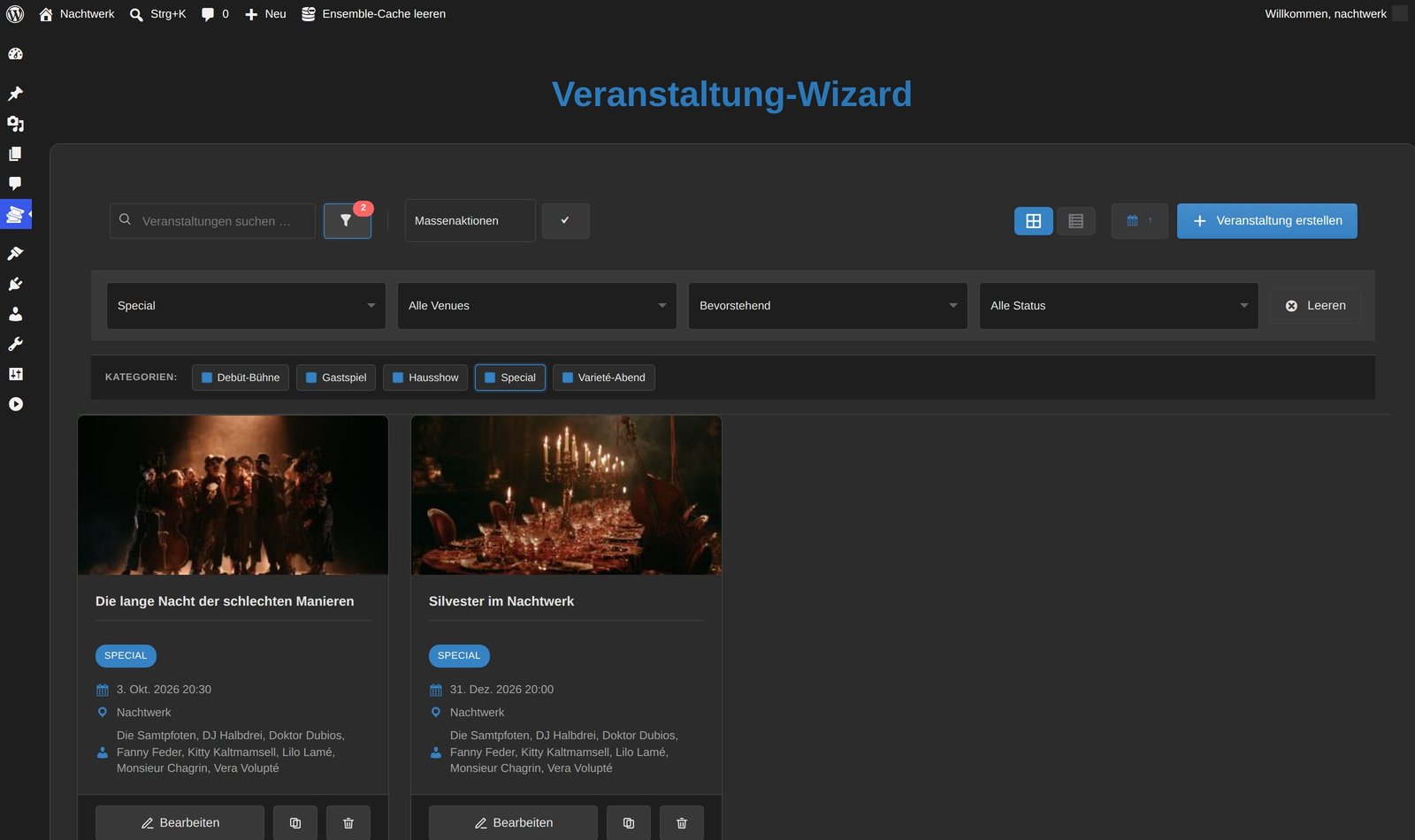The height and width of the screenshot is (840, 1415).
Task: Click the filter funnel icon with badge 2
Action: 347,221
